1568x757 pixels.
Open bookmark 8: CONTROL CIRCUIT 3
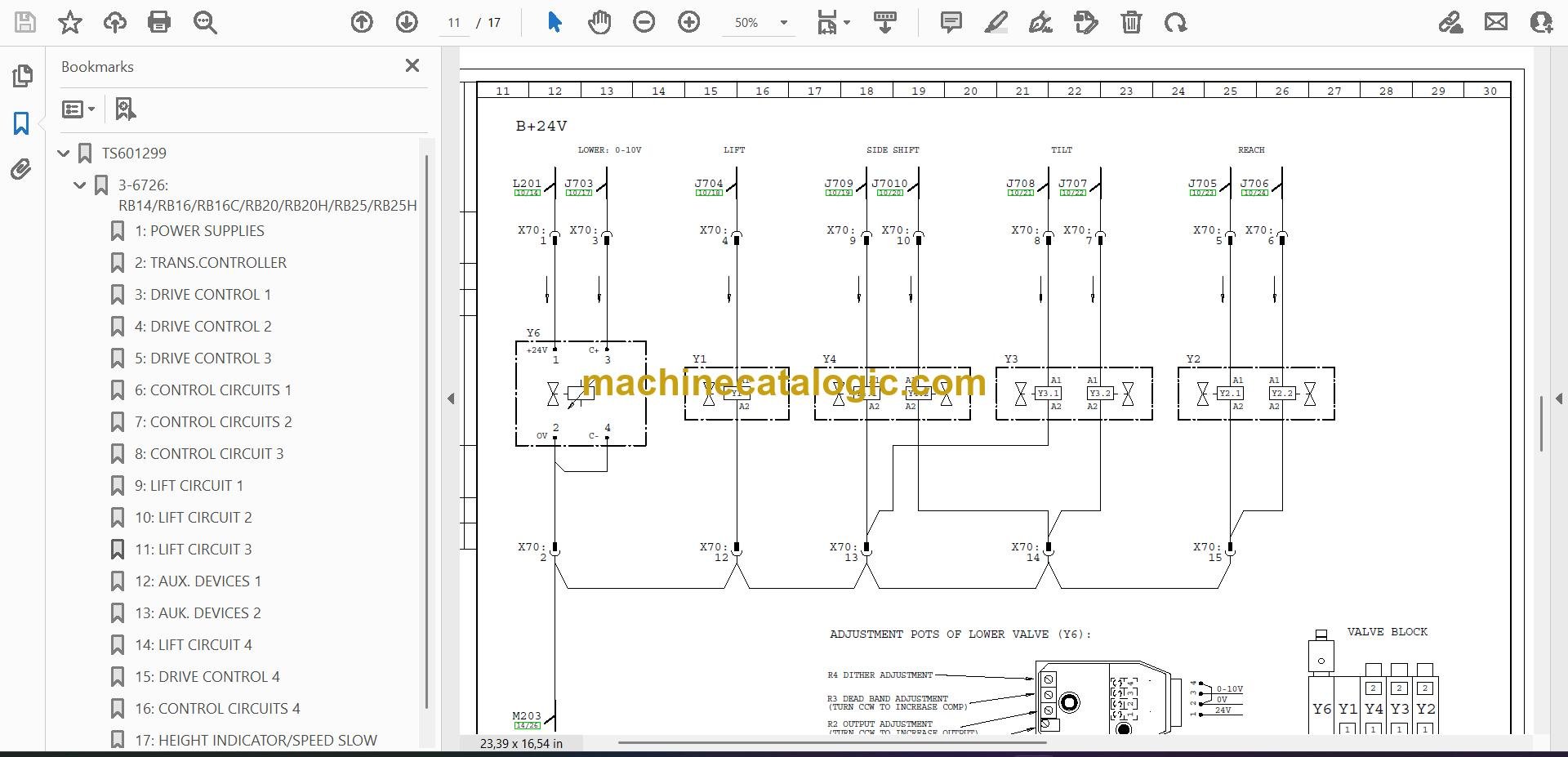[x=209, y=454]
